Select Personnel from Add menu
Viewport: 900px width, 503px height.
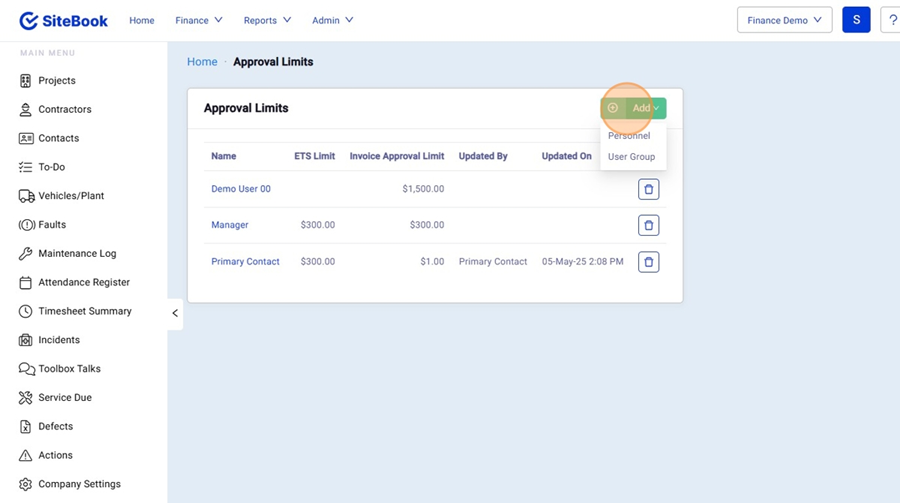click(x=629, y=136)
